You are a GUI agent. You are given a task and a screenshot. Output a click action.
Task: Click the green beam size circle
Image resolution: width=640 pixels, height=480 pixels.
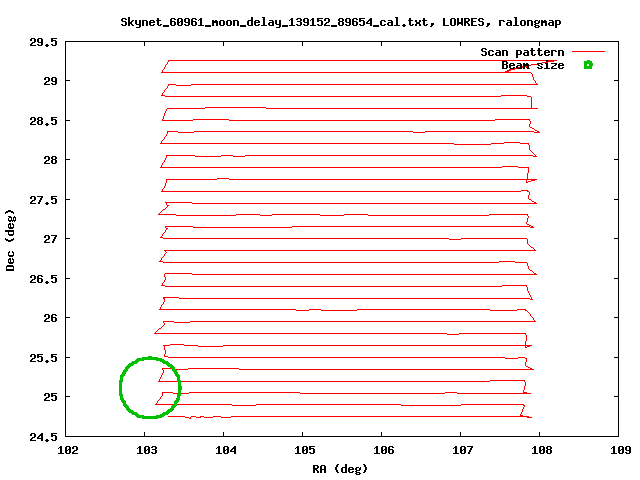coord(121,387)
